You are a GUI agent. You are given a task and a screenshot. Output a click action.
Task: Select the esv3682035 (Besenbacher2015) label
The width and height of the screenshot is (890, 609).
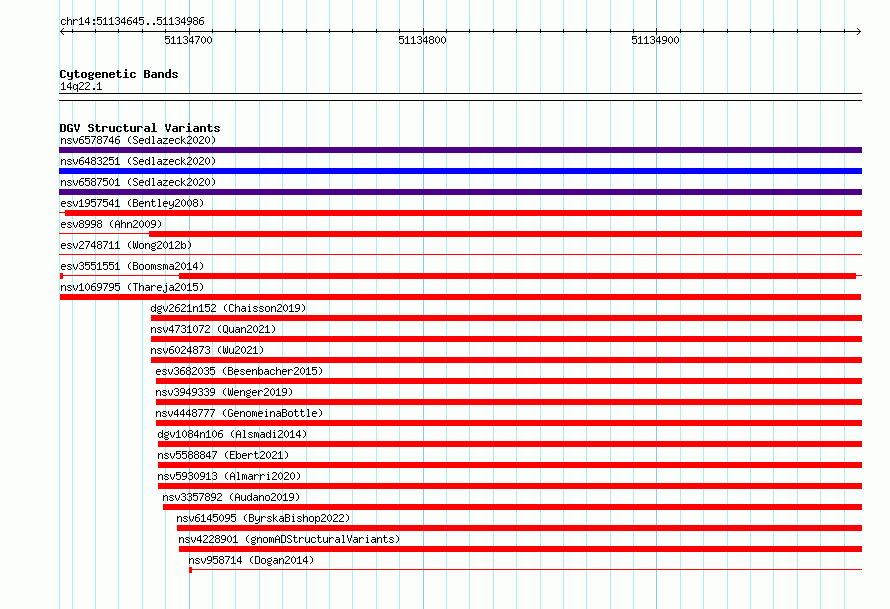point(239,371)
